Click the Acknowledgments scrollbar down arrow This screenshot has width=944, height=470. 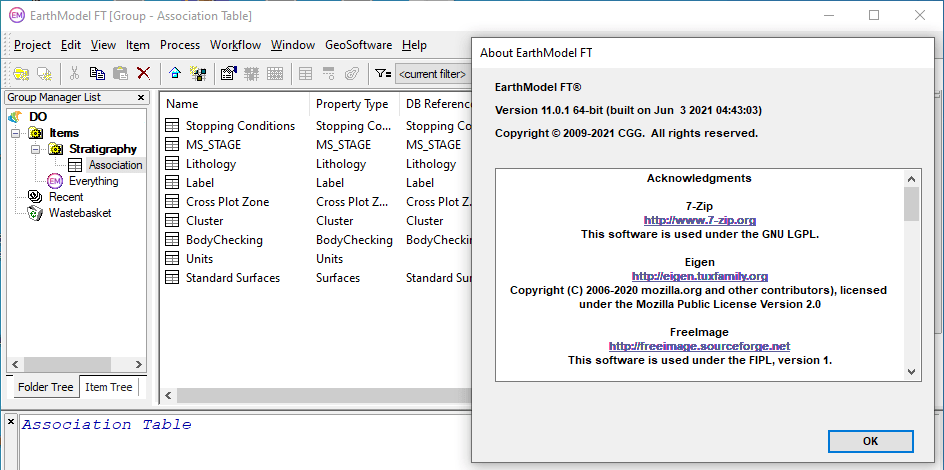click(911, 372)
